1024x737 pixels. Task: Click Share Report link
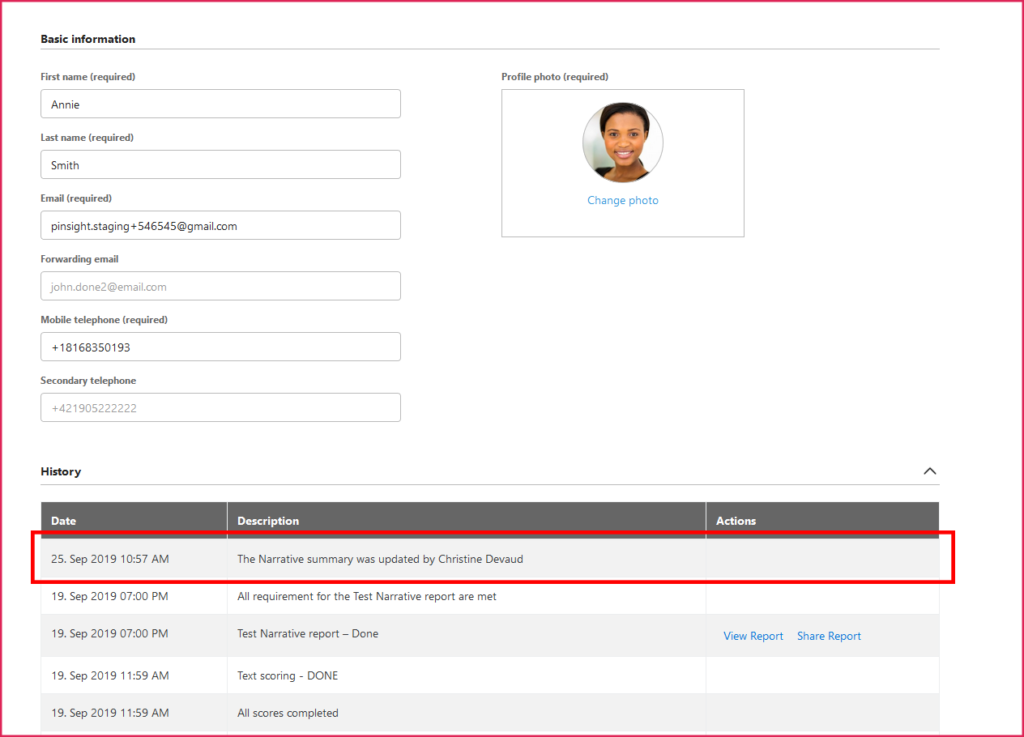coord(828,636)
